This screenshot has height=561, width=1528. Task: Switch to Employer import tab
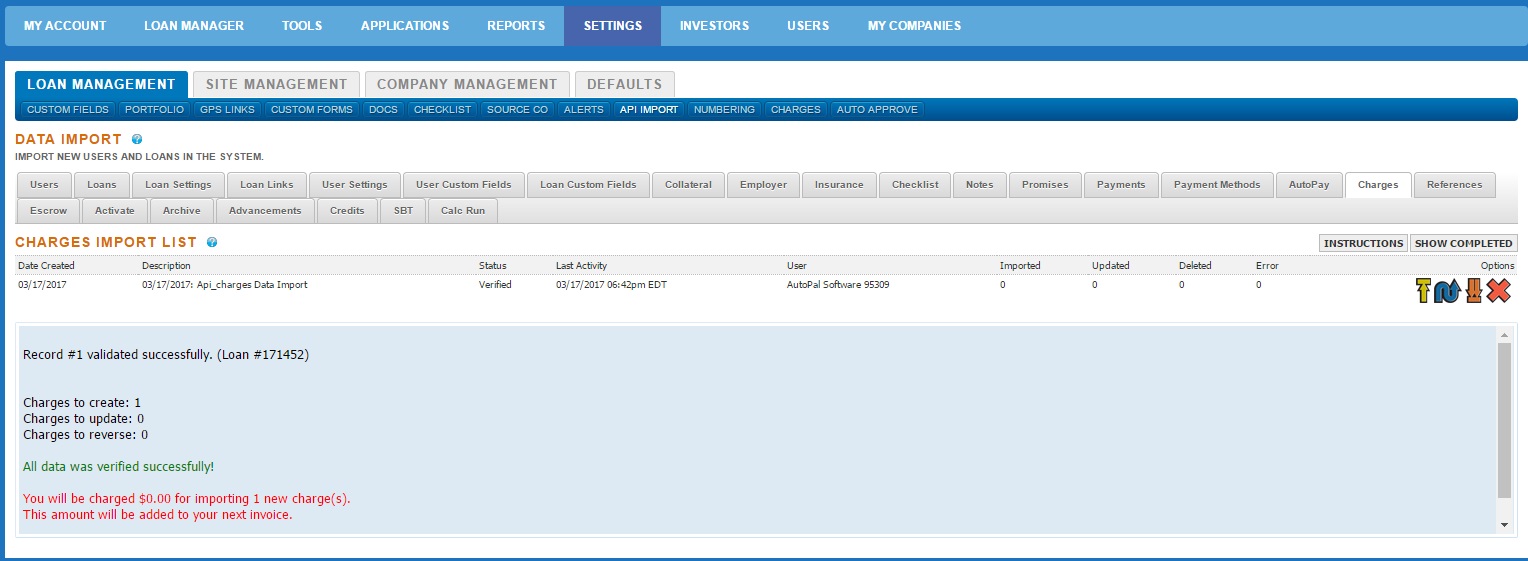tap(764, 185)
